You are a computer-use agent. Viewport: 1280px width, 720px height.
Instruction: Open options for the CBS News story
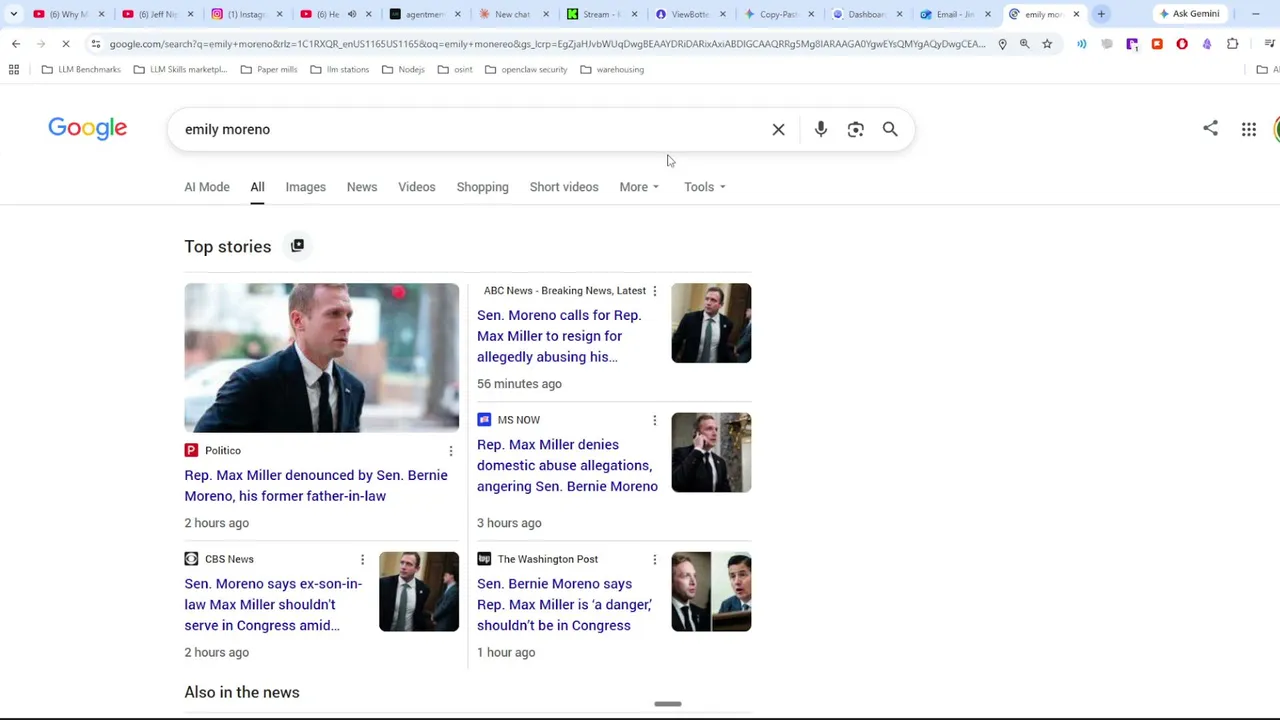coord(362,560)
